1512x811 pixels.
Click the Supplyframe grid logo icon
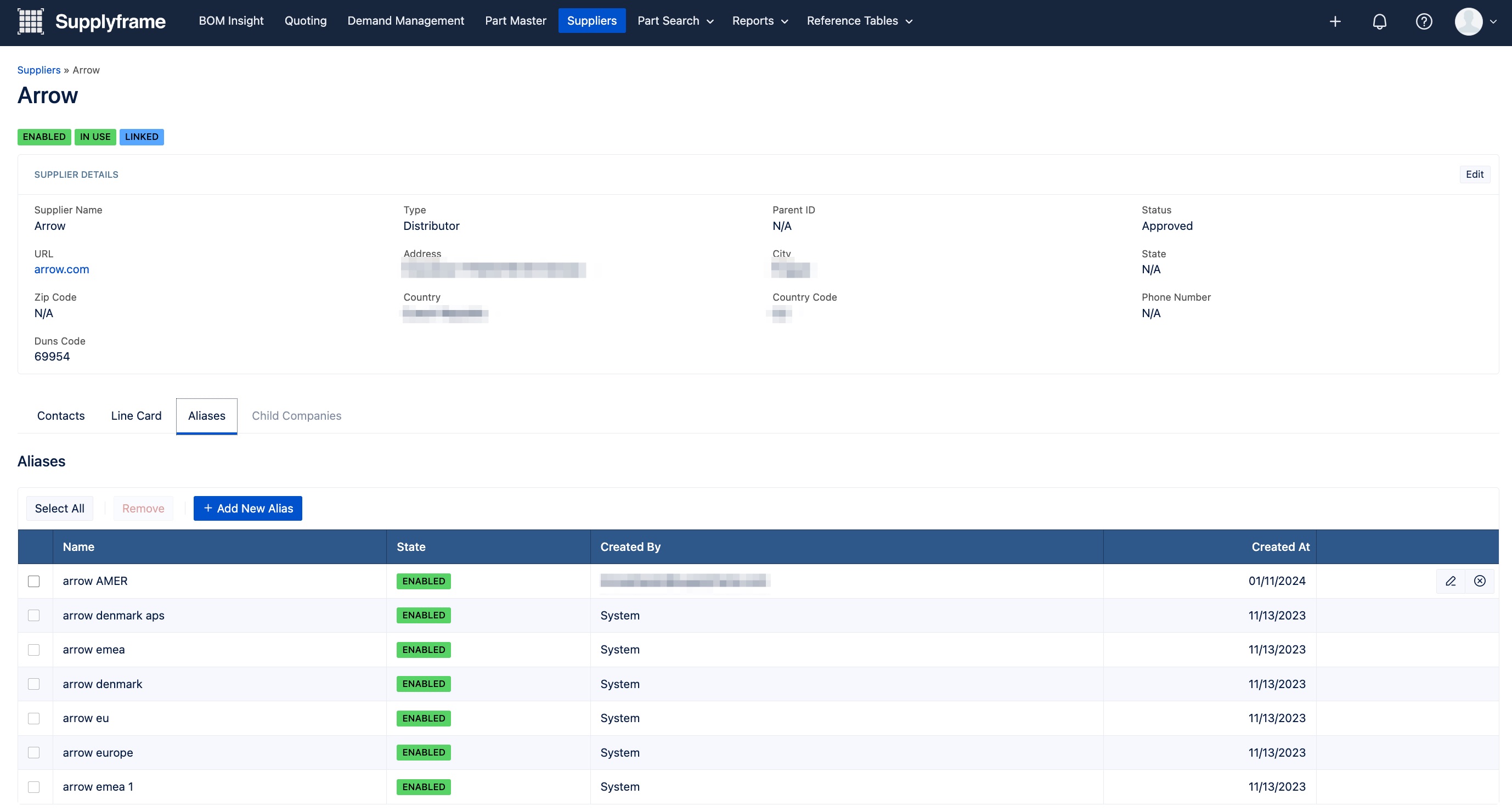pos(31,21)
